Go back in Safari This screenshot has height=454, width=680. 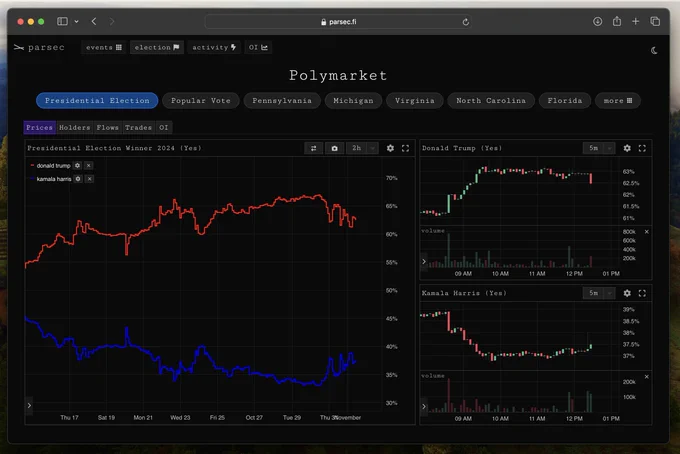(94, 21)
